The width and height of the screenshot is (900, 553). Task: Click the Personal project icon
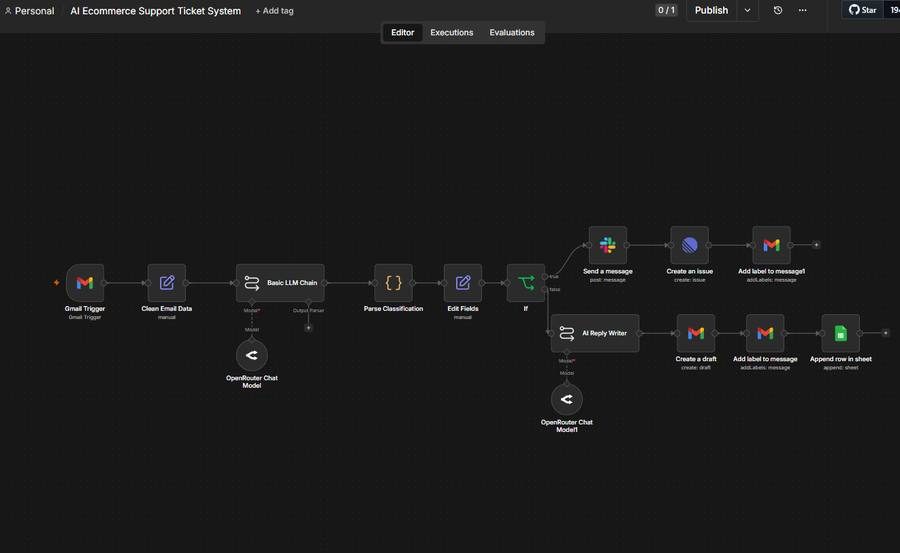click(x=8, y=11)
